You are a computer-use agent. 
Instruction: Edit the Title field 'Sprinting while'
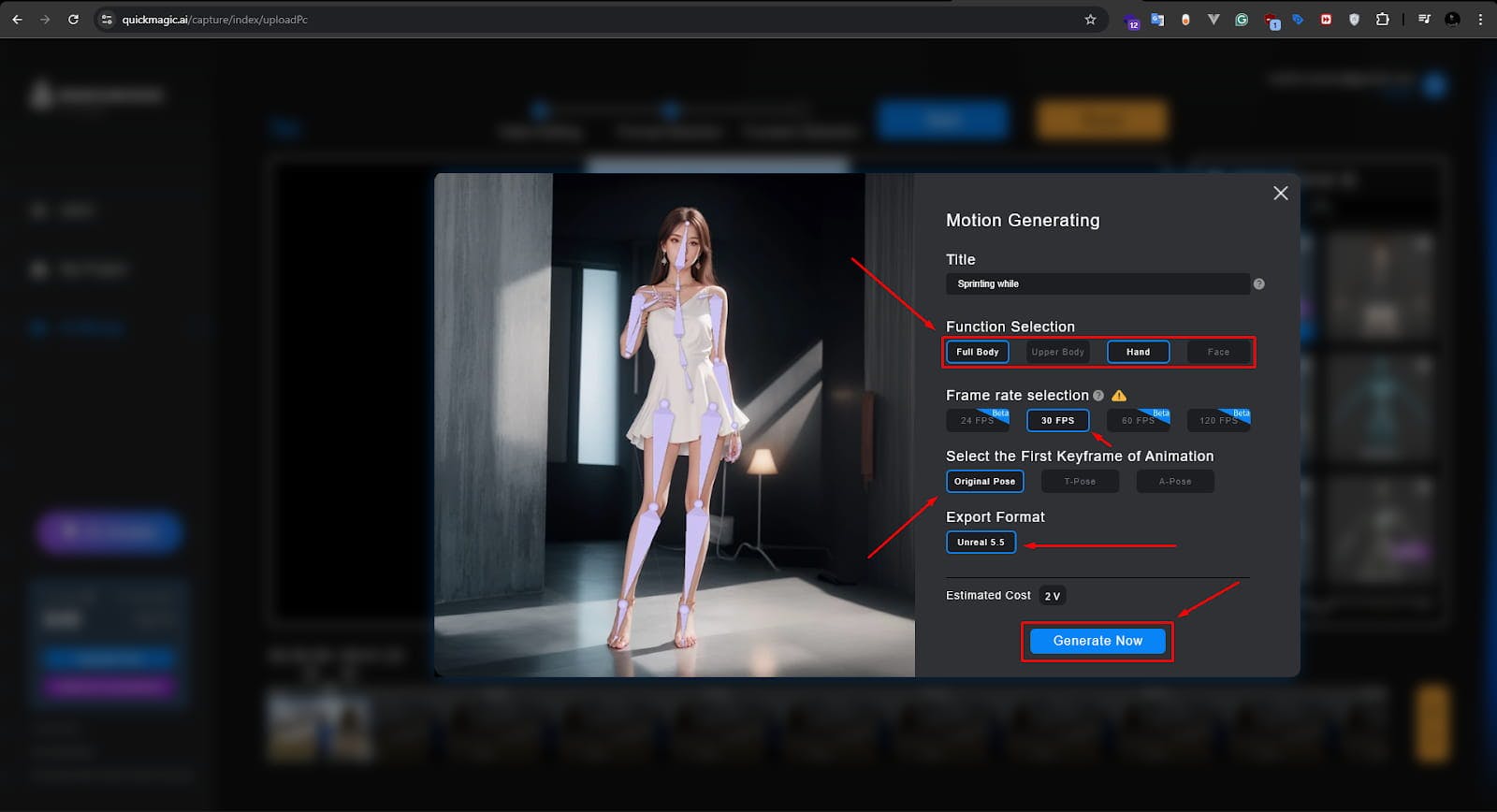point(1097,283)
